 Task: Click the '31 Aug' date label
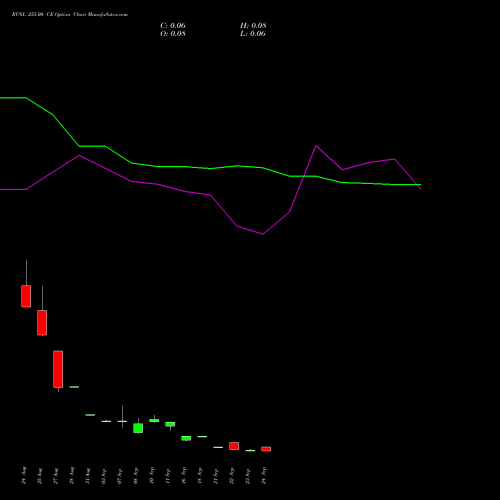(x=88, y=475)
